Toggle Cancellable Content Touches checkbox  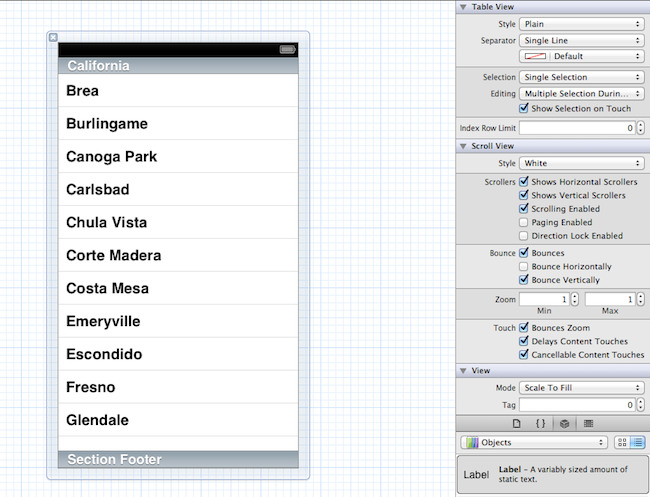524,355
